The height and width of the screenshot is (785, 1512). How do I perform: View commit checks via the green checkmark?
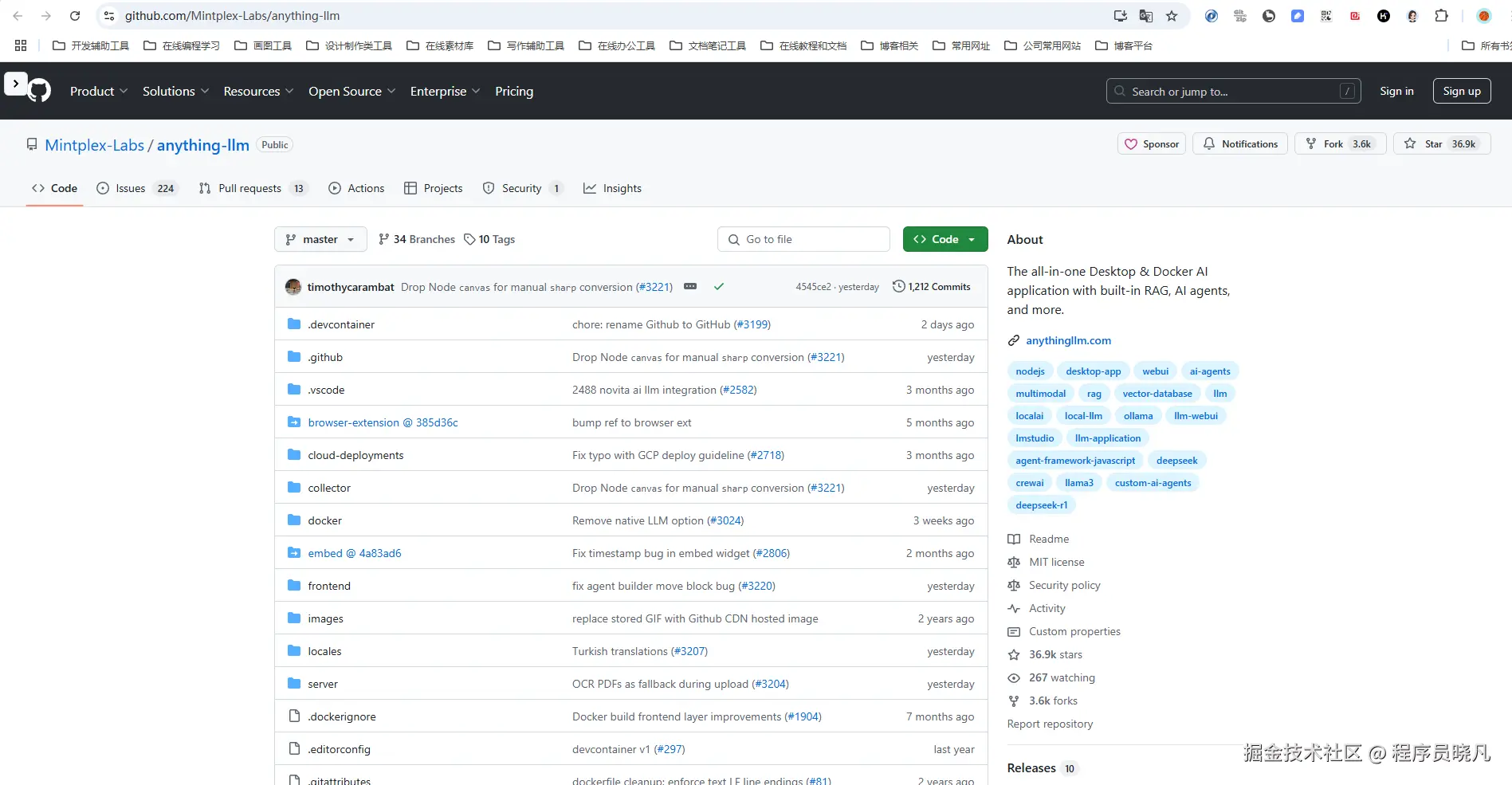[719, 286]
